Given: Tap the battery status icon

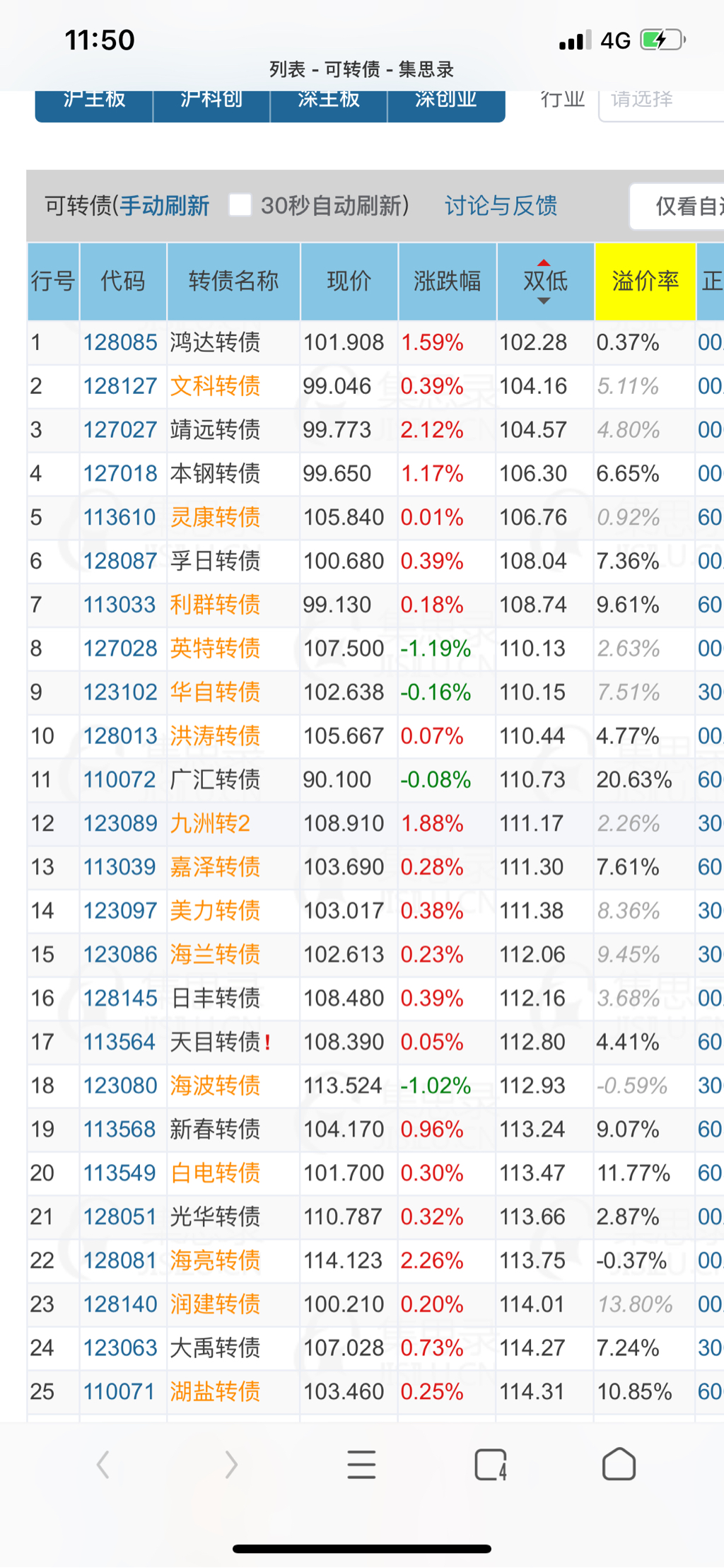Looking at the screenshot, I should 662,40.
